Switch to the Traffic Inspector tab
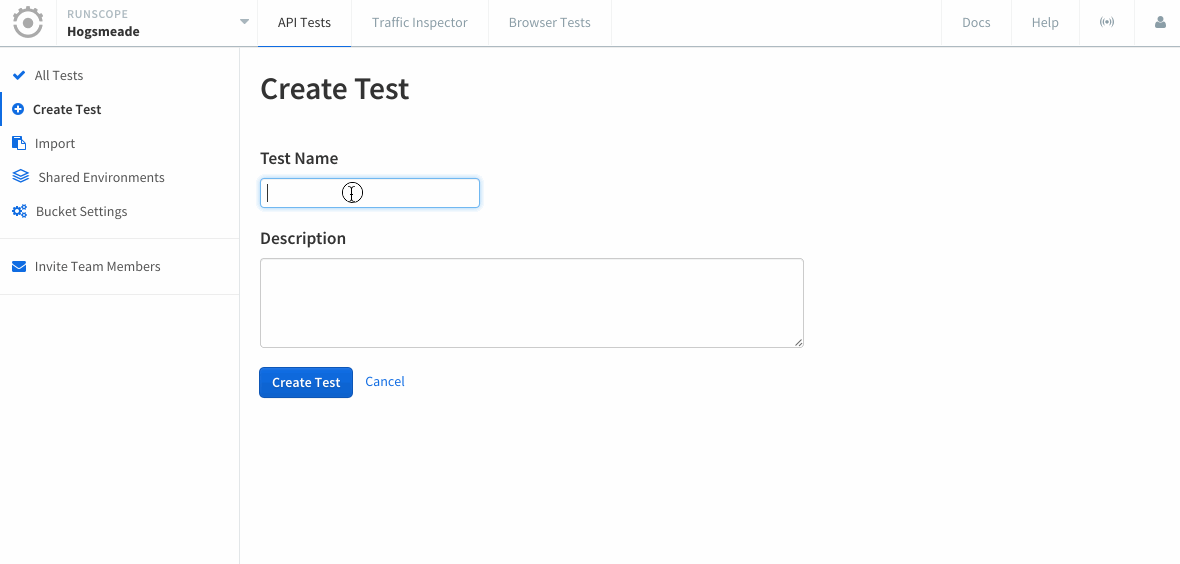 (x=420, y=23)
